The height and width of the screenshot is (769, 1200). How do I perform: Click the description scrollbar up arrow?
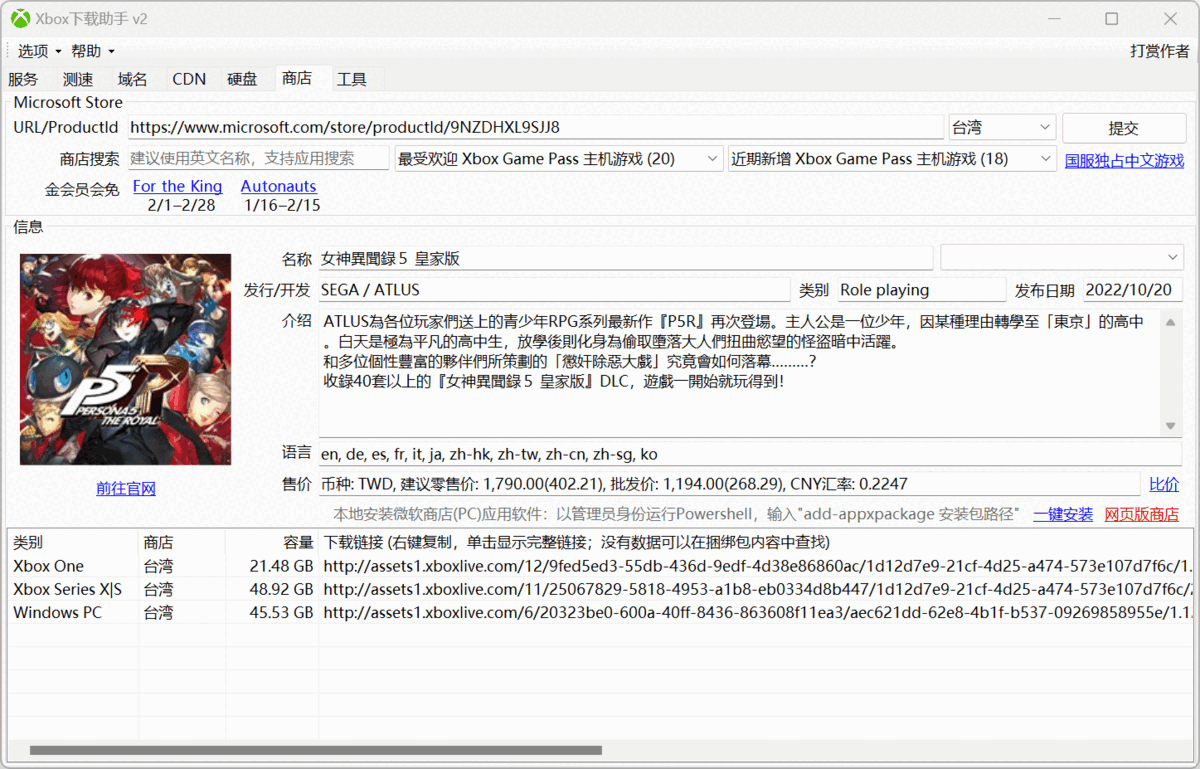point(1171,320)
